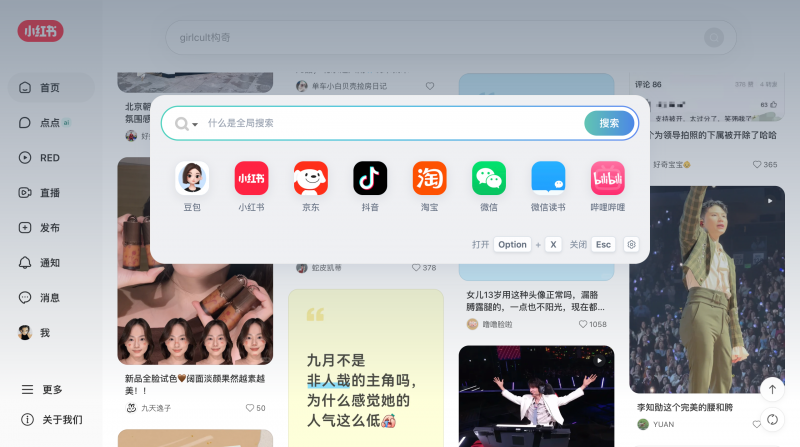The height and width of the screenshot is (447, 800).
Task: Open 消息 in the sidebar
Action: click(51, 297)
